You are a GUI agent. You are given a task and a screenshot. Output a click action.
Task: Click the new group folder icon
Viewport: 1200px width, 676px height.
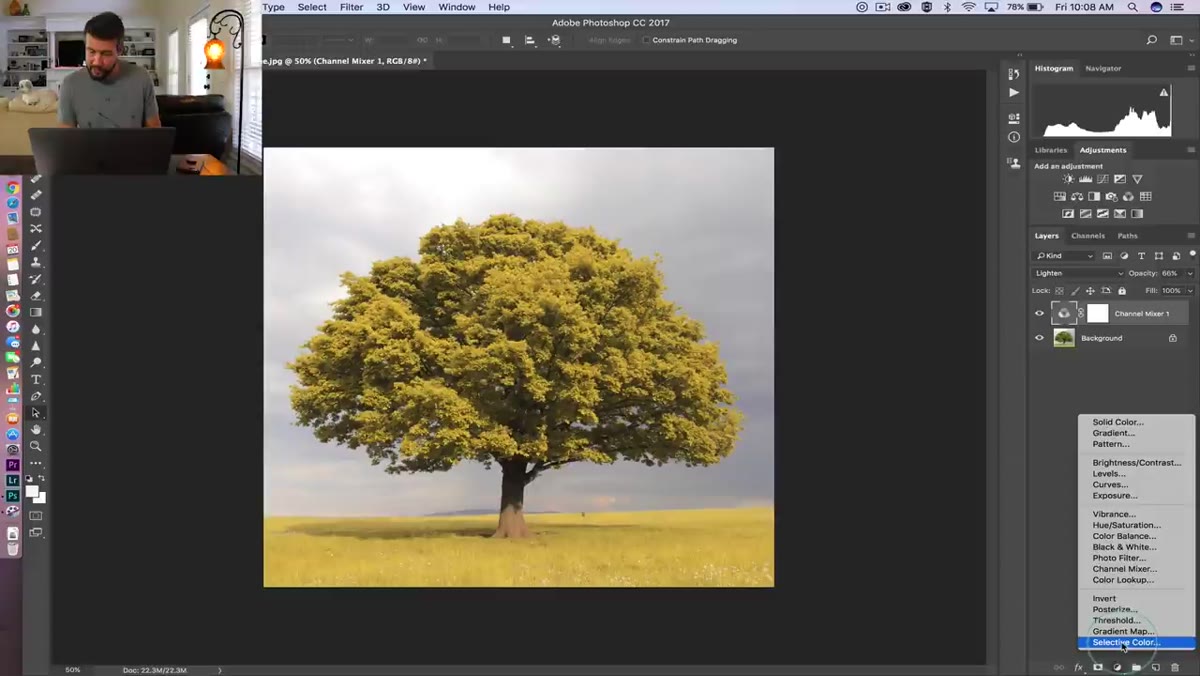(1136, 667)
